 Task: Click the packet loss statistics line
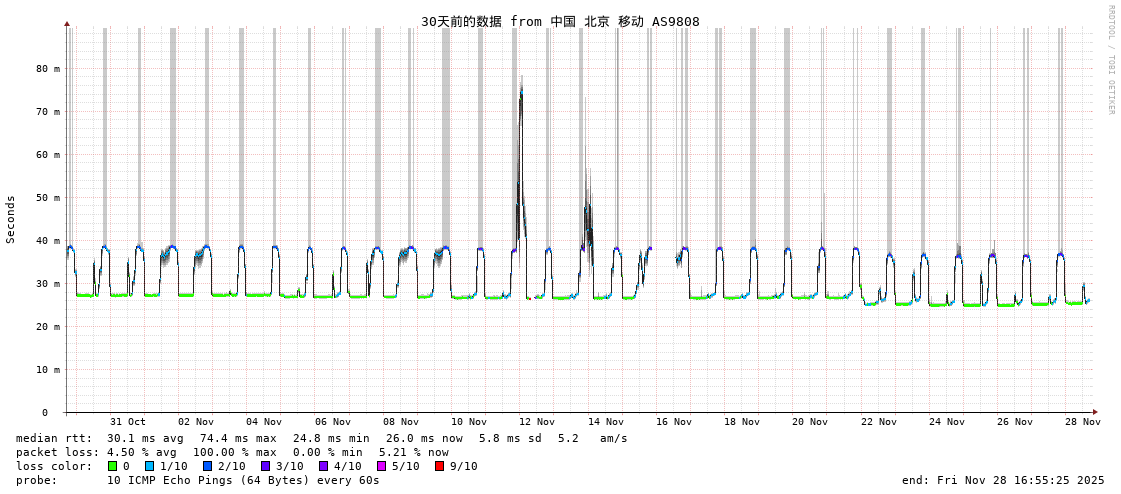232,452
